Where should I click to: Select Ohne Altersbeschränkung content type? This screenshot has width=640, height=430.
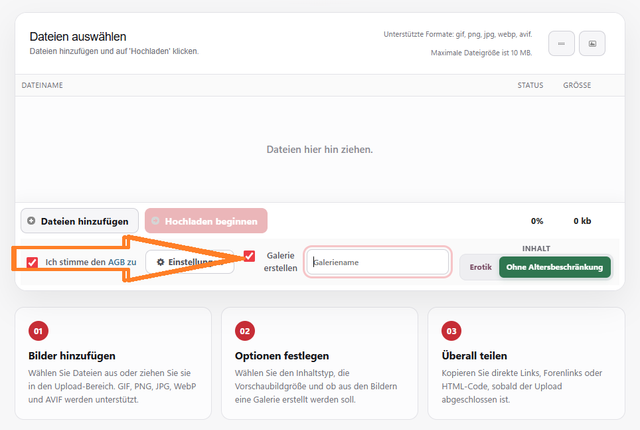pos(554,267)
